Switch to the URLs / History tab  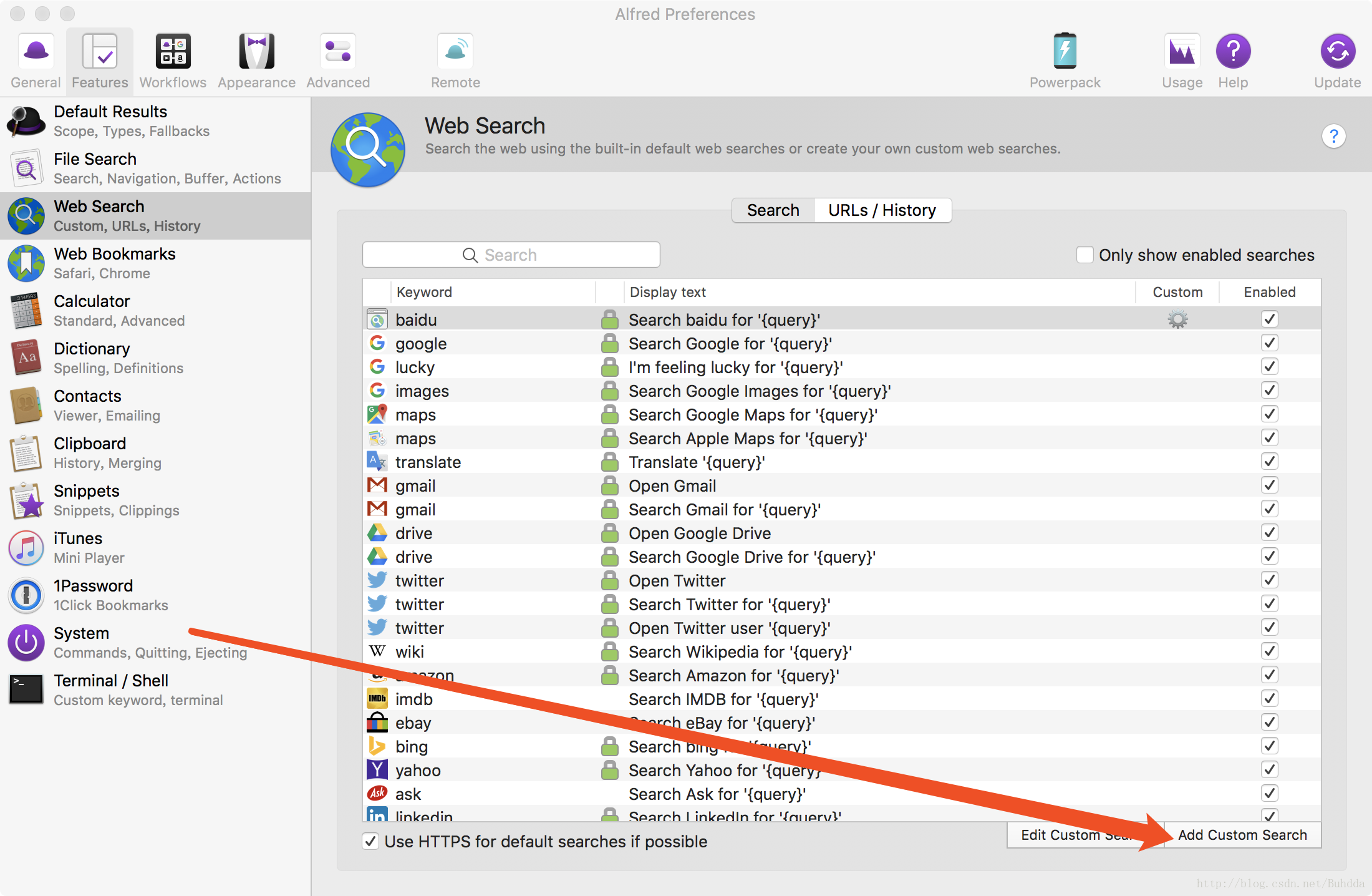[882, 210]
